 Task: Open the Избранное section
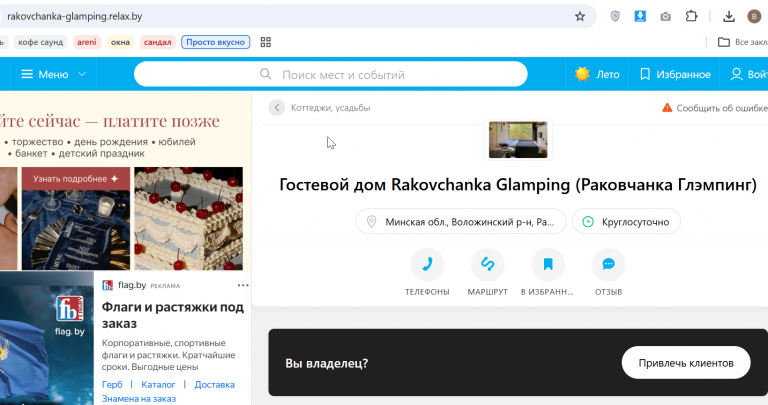[675, 74]
